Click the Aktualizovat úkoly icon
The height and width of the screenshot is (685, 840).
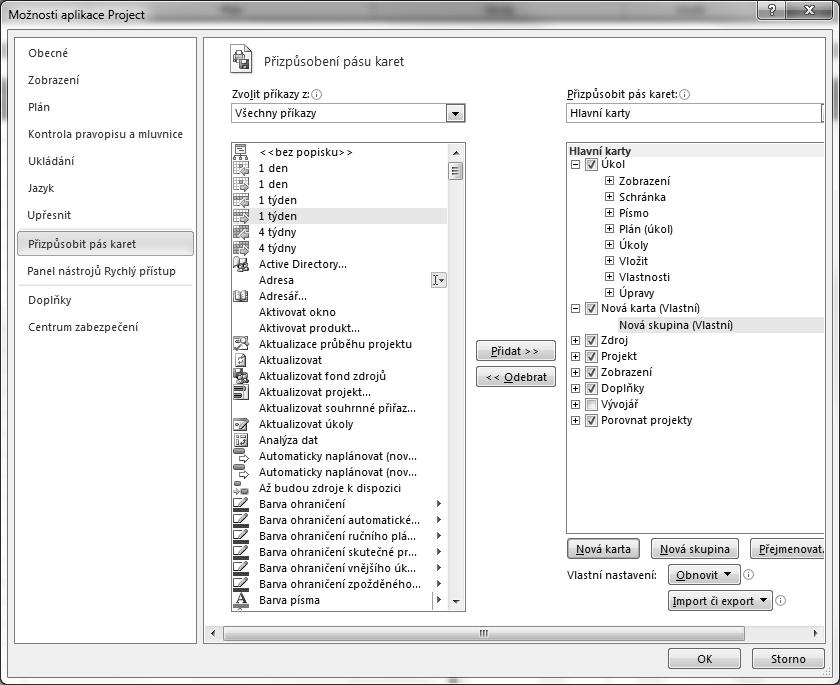241,424
